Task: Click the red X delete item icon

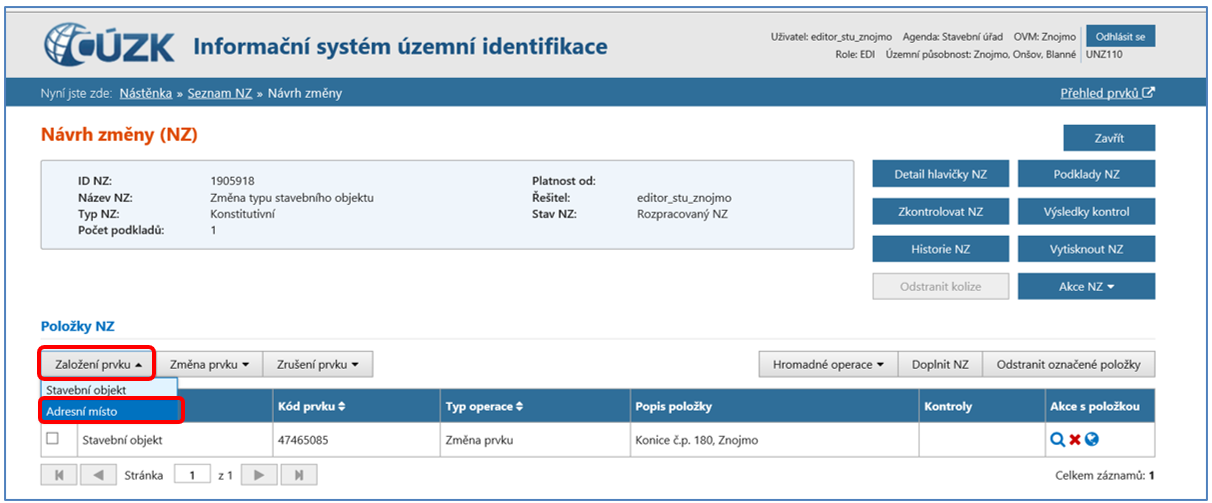Action: pos(1075,439)
